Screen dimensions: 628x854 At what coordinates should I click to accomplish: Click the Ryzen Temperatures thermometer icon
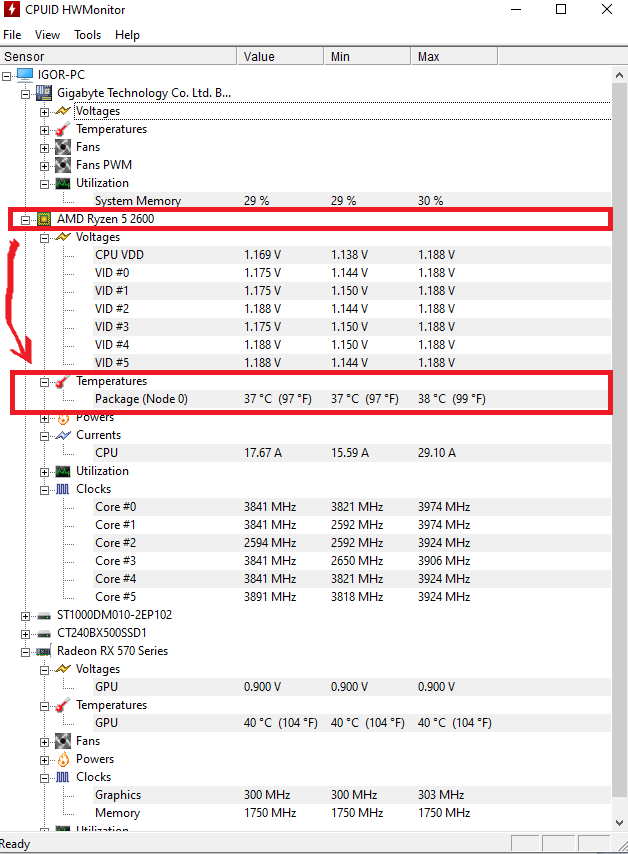pyautogui.click(x=63, y=381)
